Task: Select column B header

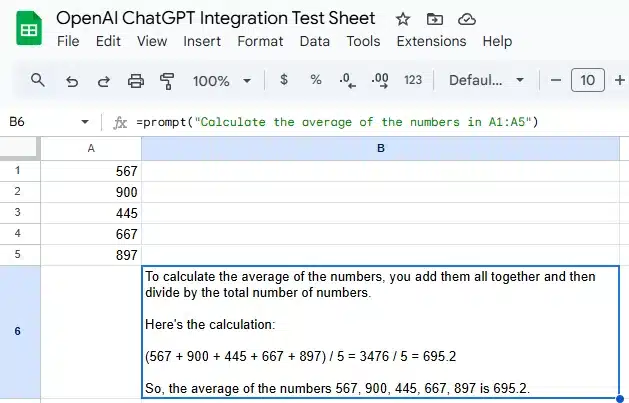Action: 380,148
